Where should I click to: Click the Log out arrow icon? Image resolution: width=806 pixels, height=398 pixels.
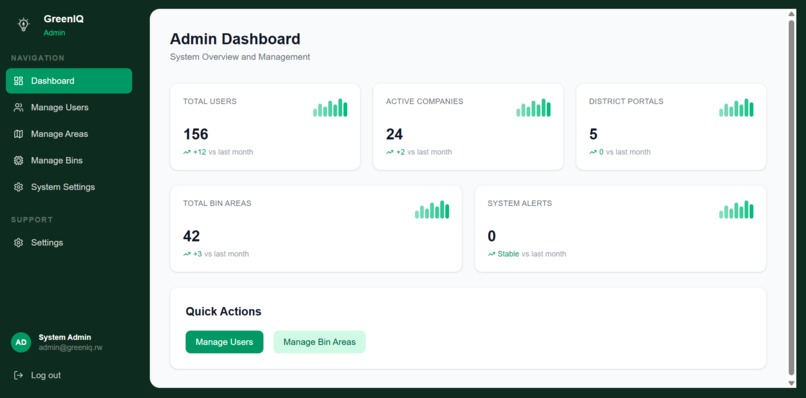point(19,375)
